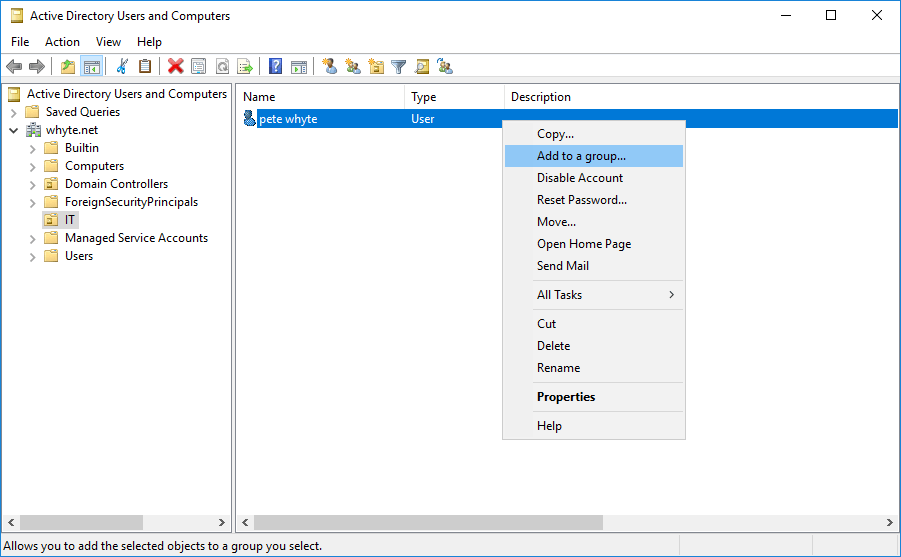Open the Help menu in menu bar

coord(149,42)
